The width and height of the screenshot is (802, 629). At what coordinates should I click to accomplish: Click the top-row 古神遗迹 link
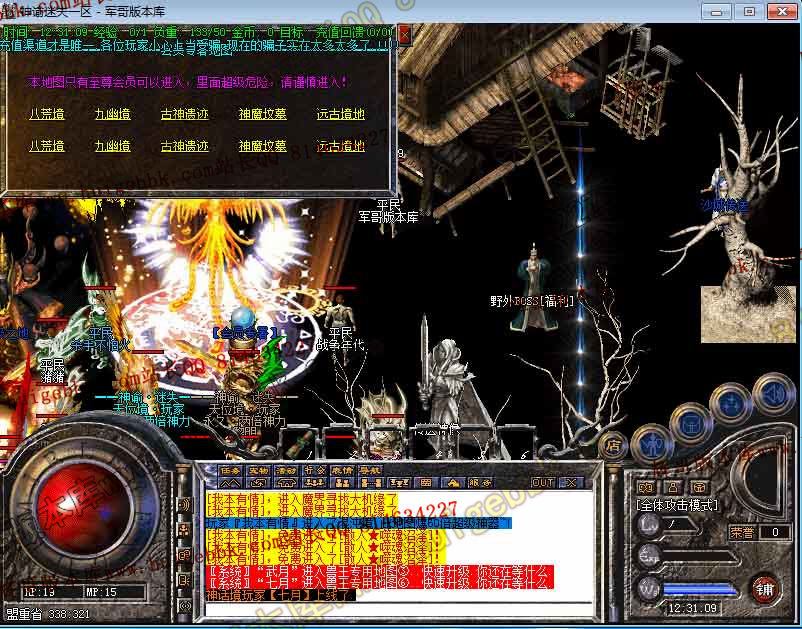[x=185, y=114]
